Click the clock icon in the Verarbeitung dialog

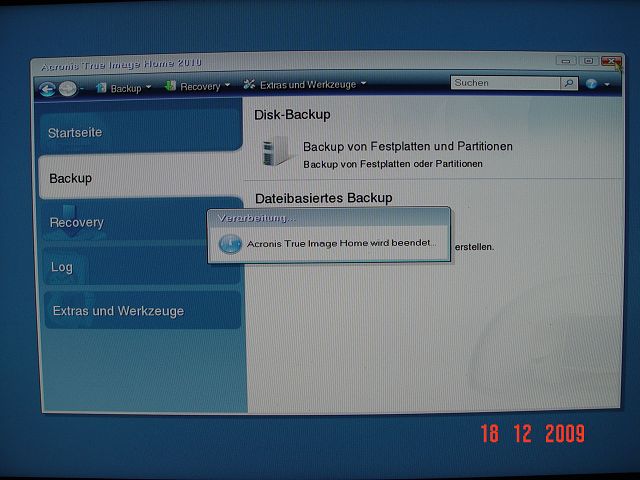pos(230,244)
